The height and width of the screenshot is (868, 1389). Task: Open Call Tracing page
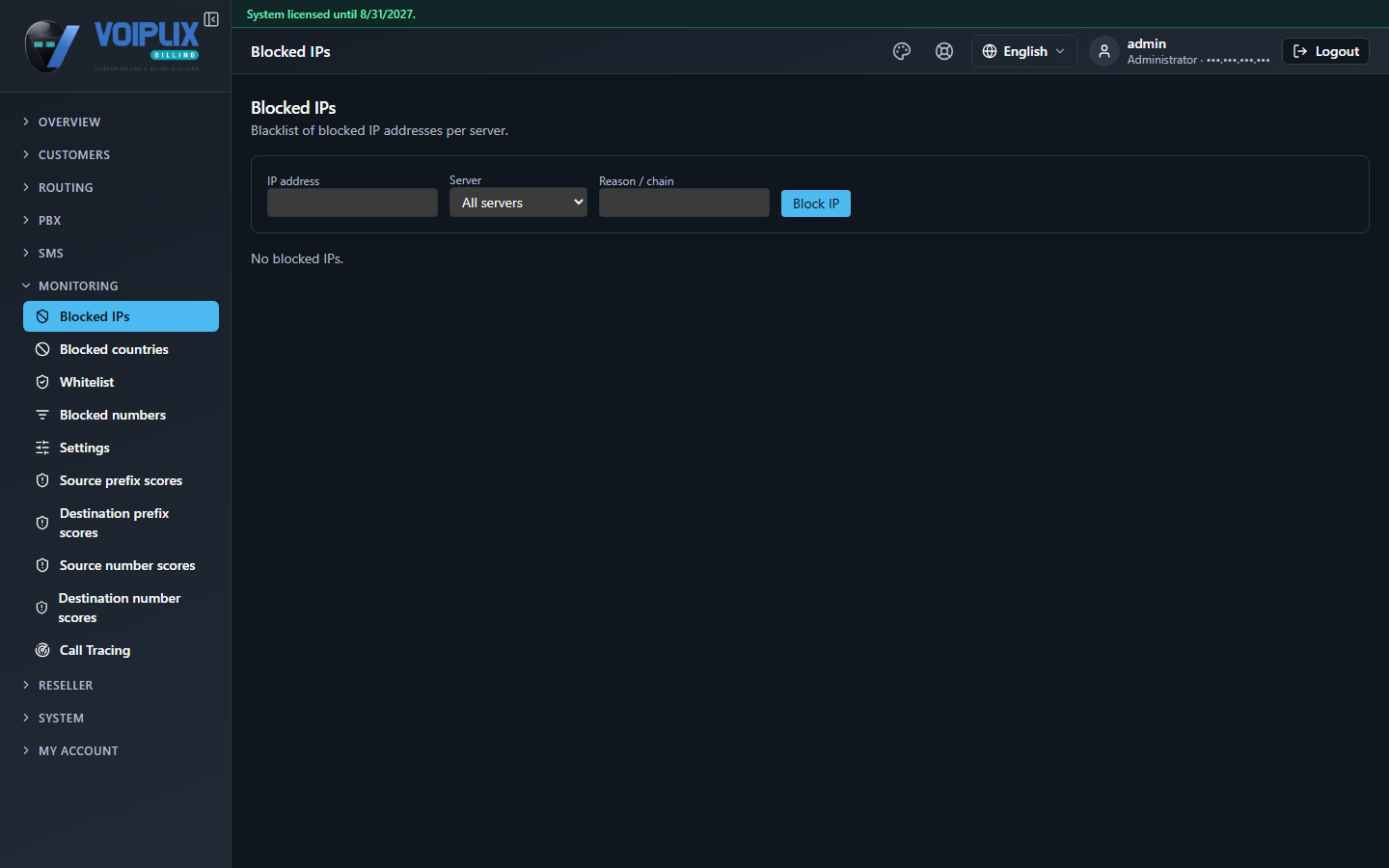pos(121,650)
